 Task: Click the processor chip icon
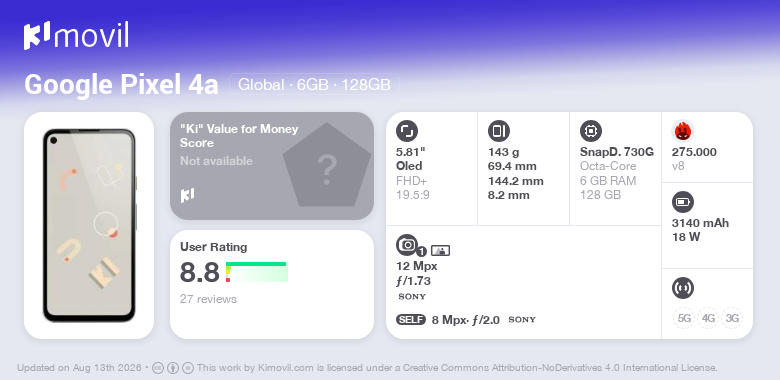(x=591, y=131)
